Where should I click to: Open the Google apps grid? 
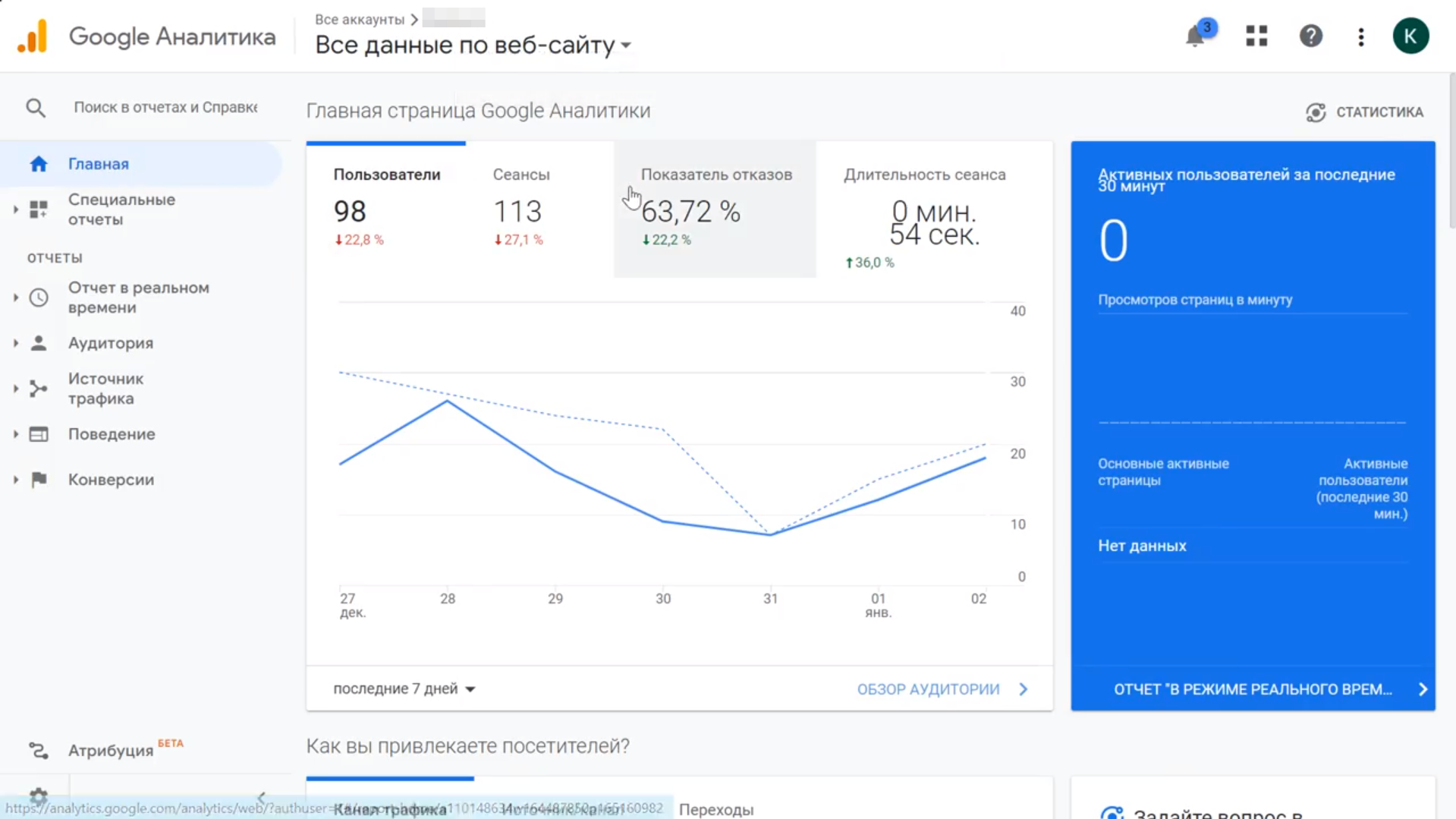point(1256,36)
